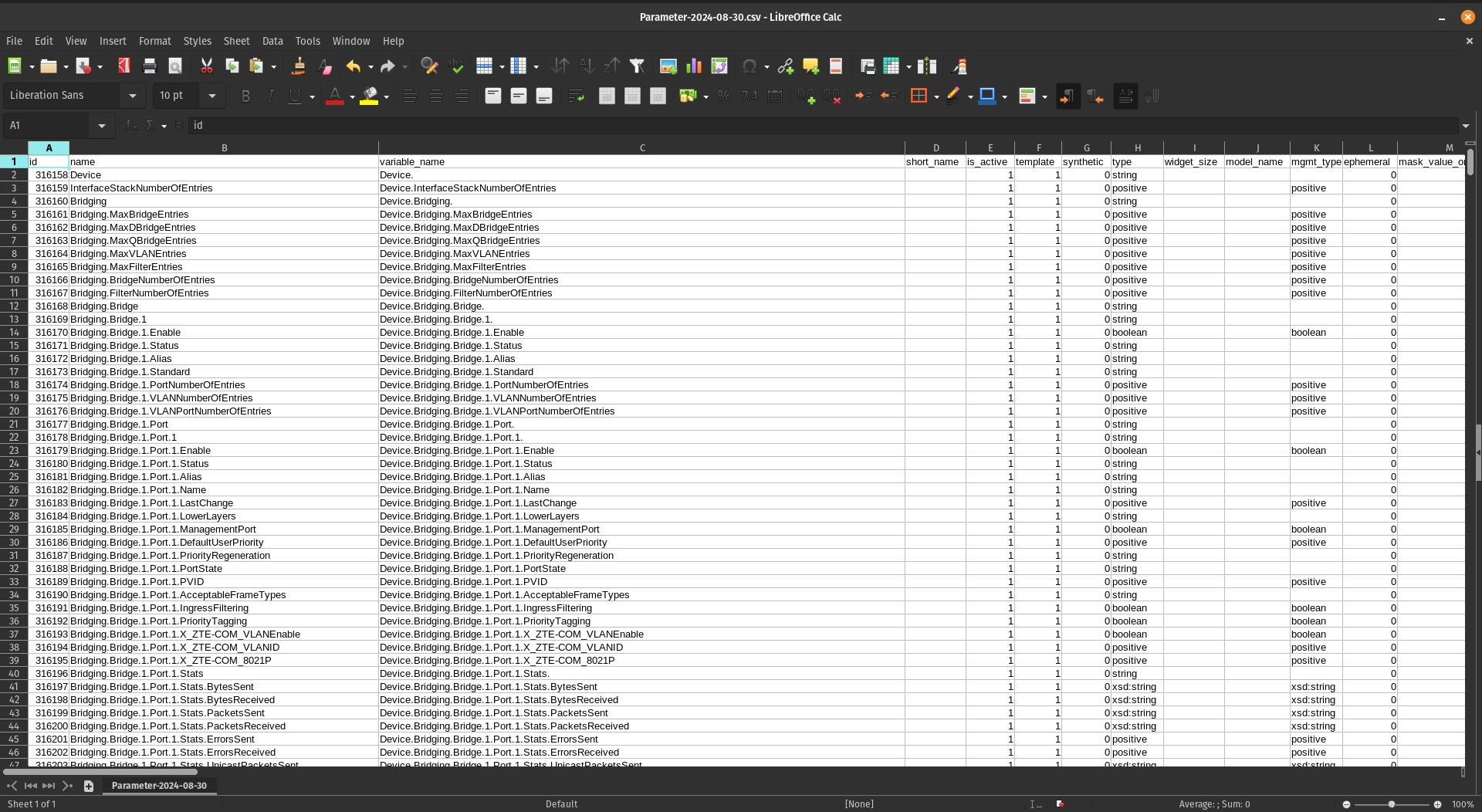Insert a hyperlink

point(786,66)
